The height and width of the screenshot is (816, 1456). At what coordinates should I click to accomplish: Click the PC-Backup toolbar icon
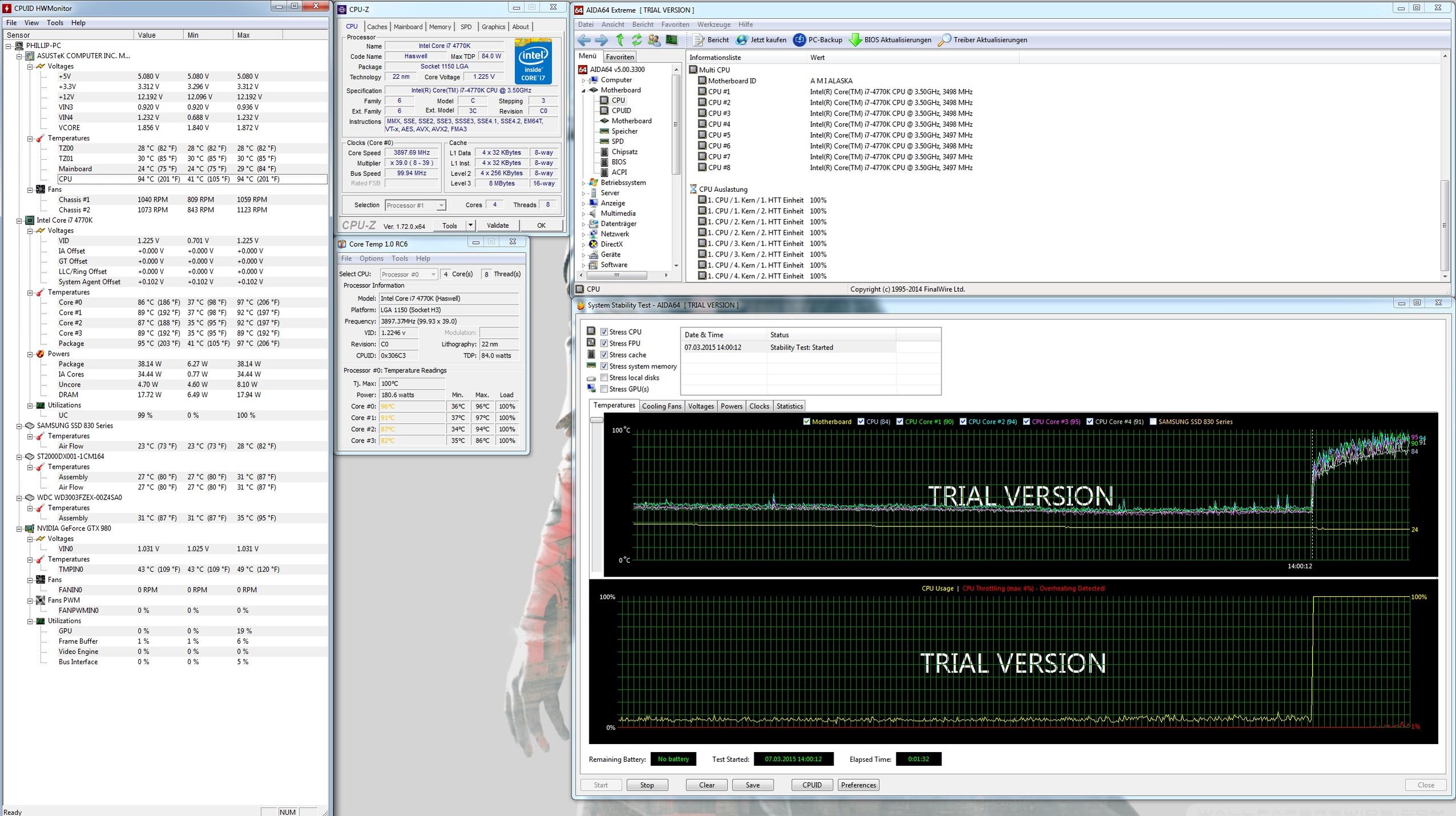[799, 40]
